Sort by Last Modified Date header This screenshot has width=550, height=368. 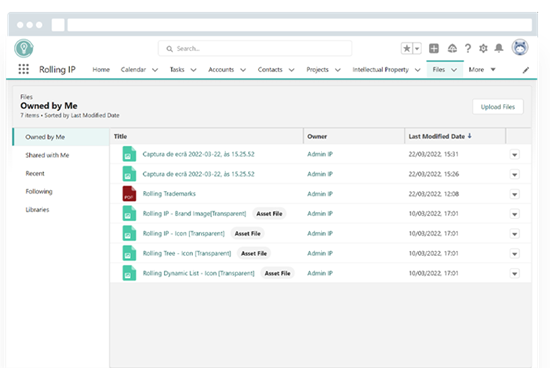[x=440, y=136]
